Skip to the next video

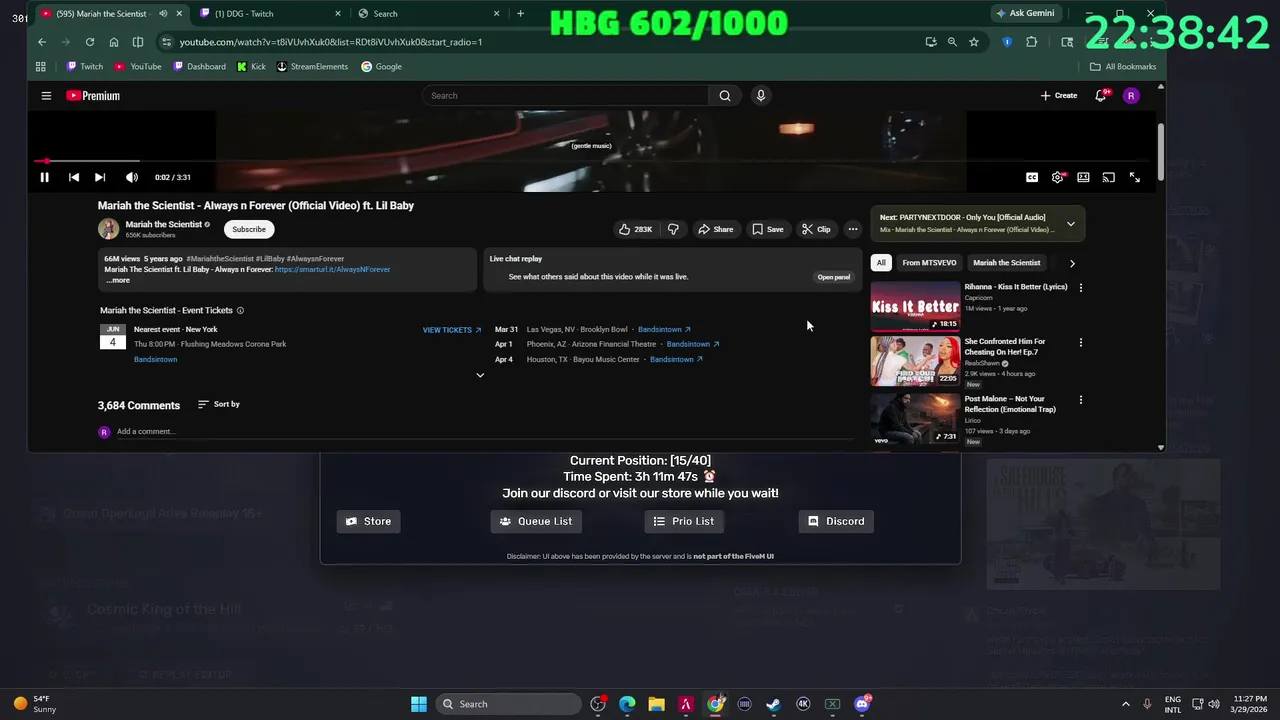click(100, 177)
